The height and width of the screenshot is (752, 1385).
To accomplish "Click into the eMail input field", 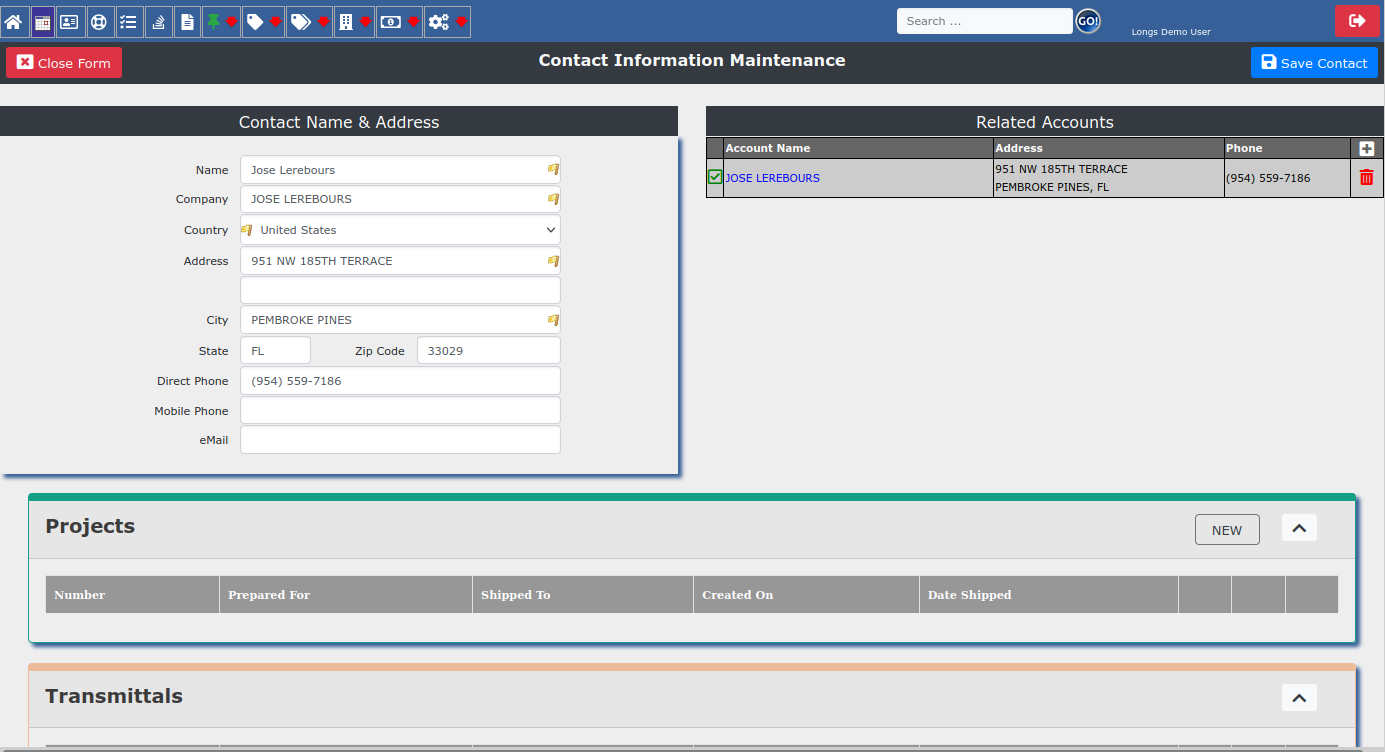I will pos(400,440).
